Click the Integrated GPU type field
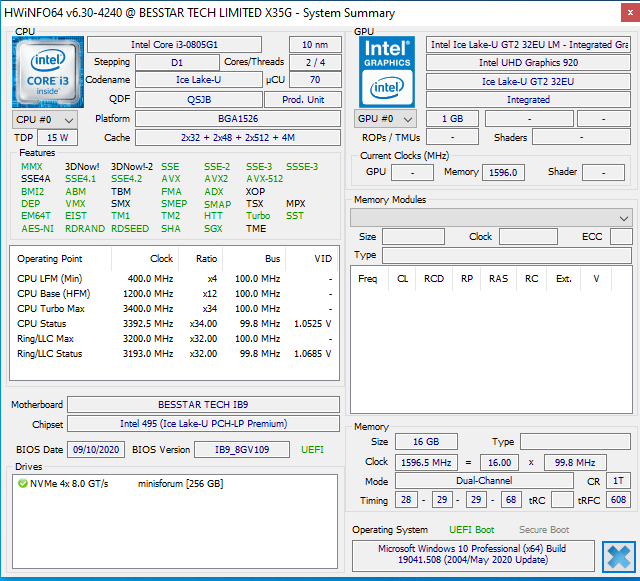The height and width of the screenshot is (581, 640). (528, 100)
